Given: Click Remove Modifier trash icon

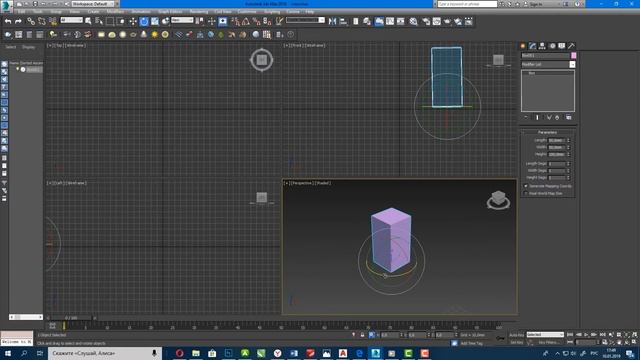Looking at the screenshot, I should coord(557,118).
